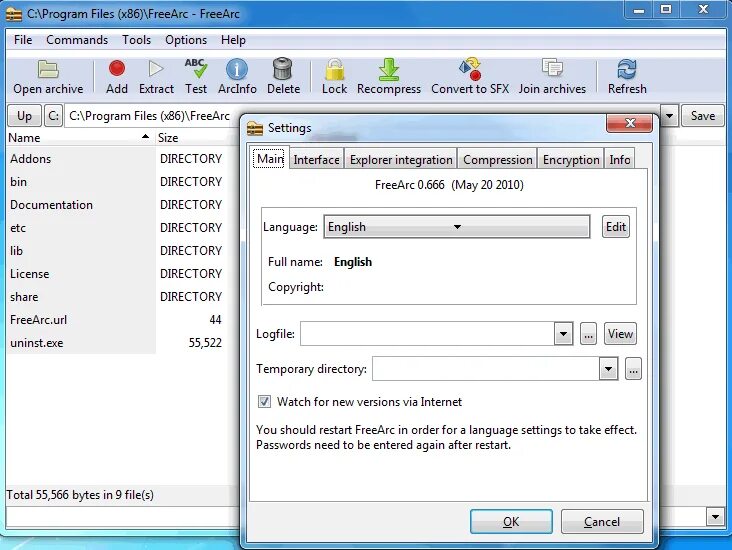
Task: Click the Save button next to the path
Action: [x=703, y=116]
